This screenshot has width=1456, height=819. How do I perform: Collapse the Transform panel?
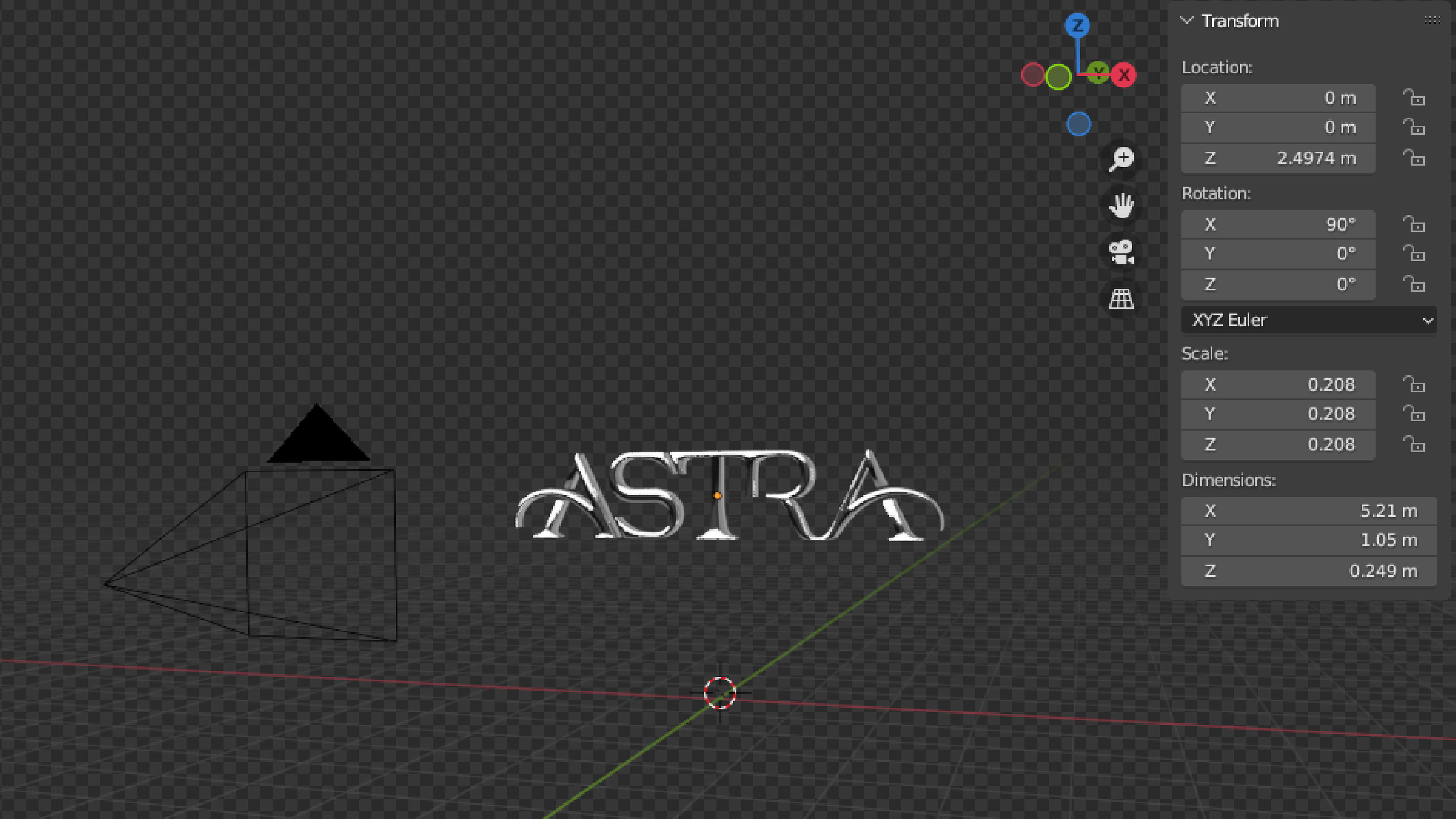click(x=1187, y=21)
